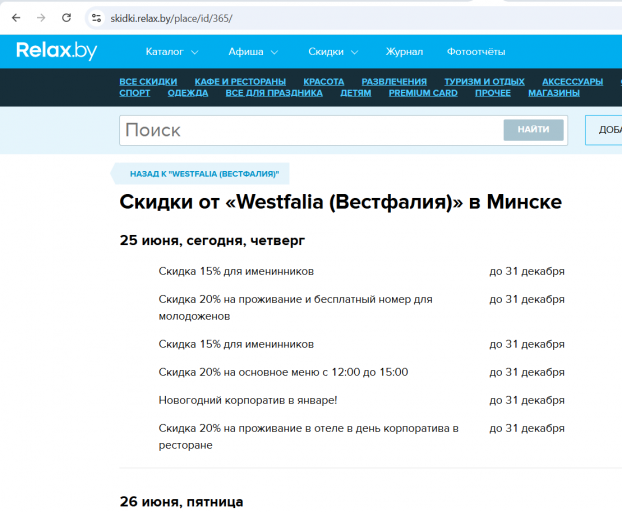Image resolution: width=622 pixels, height=512 pixels.
Task: Go back to Westfalia (Вестфалия) page
Action: (200, 174)
